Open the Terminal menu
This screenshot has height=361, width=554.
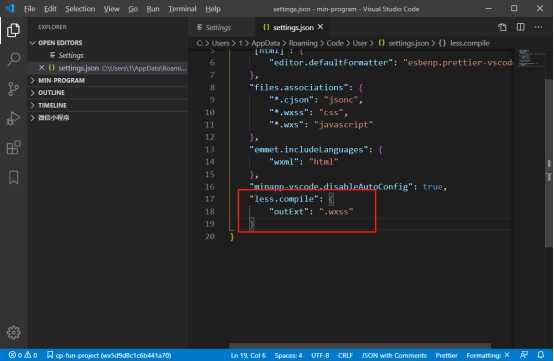[x=182, y=9]
